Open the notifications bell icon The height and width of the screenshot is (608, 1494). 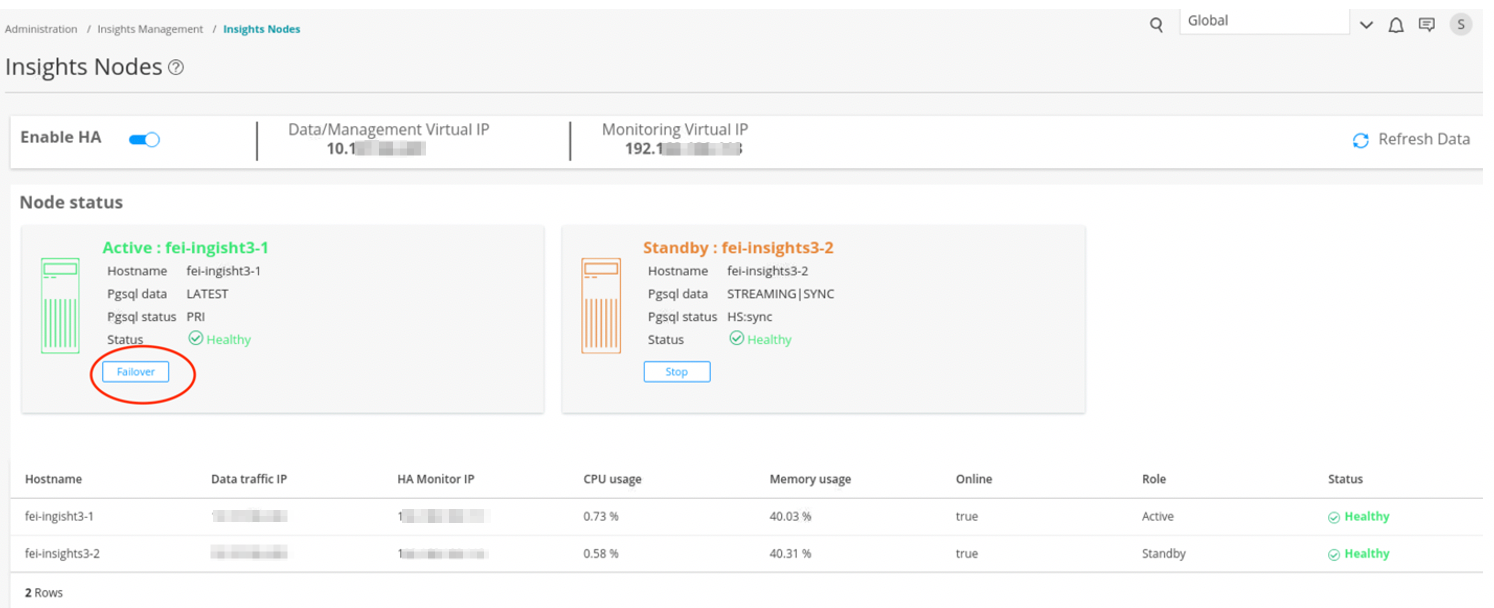tap(1396, 26)
